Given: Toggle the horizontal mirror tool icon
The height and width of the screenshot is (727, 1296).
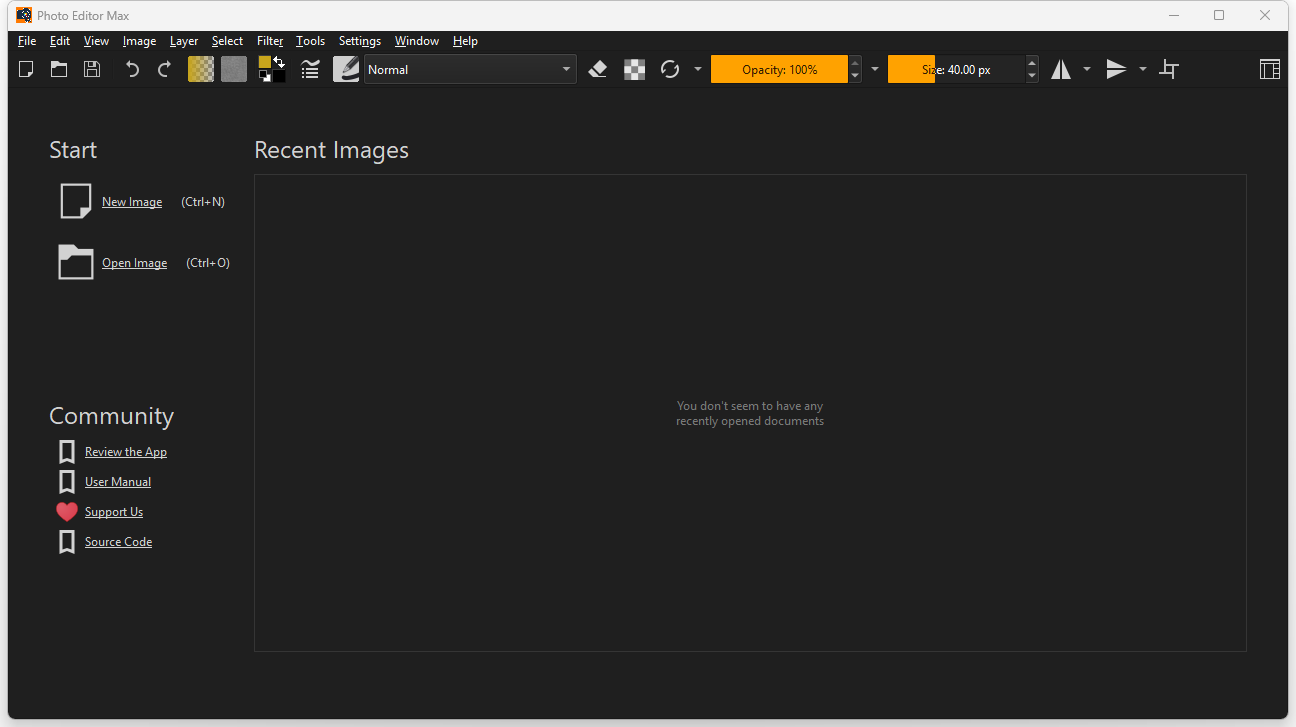Looking at the screenshot, I should pyautogui.click(x=1060, y=69).
